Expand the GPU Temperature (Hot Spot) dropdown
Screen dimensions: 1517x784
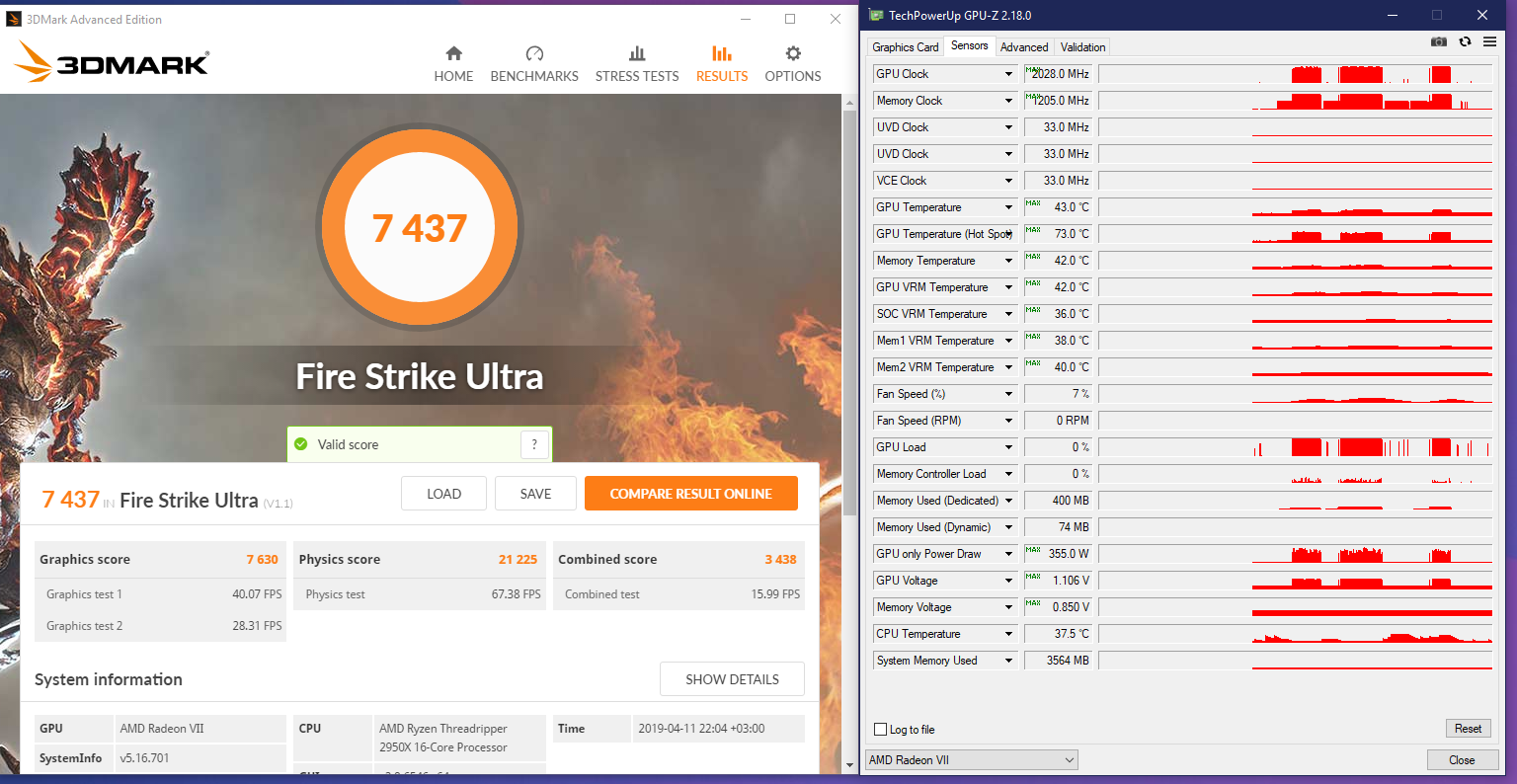(x=1008, y=234)
